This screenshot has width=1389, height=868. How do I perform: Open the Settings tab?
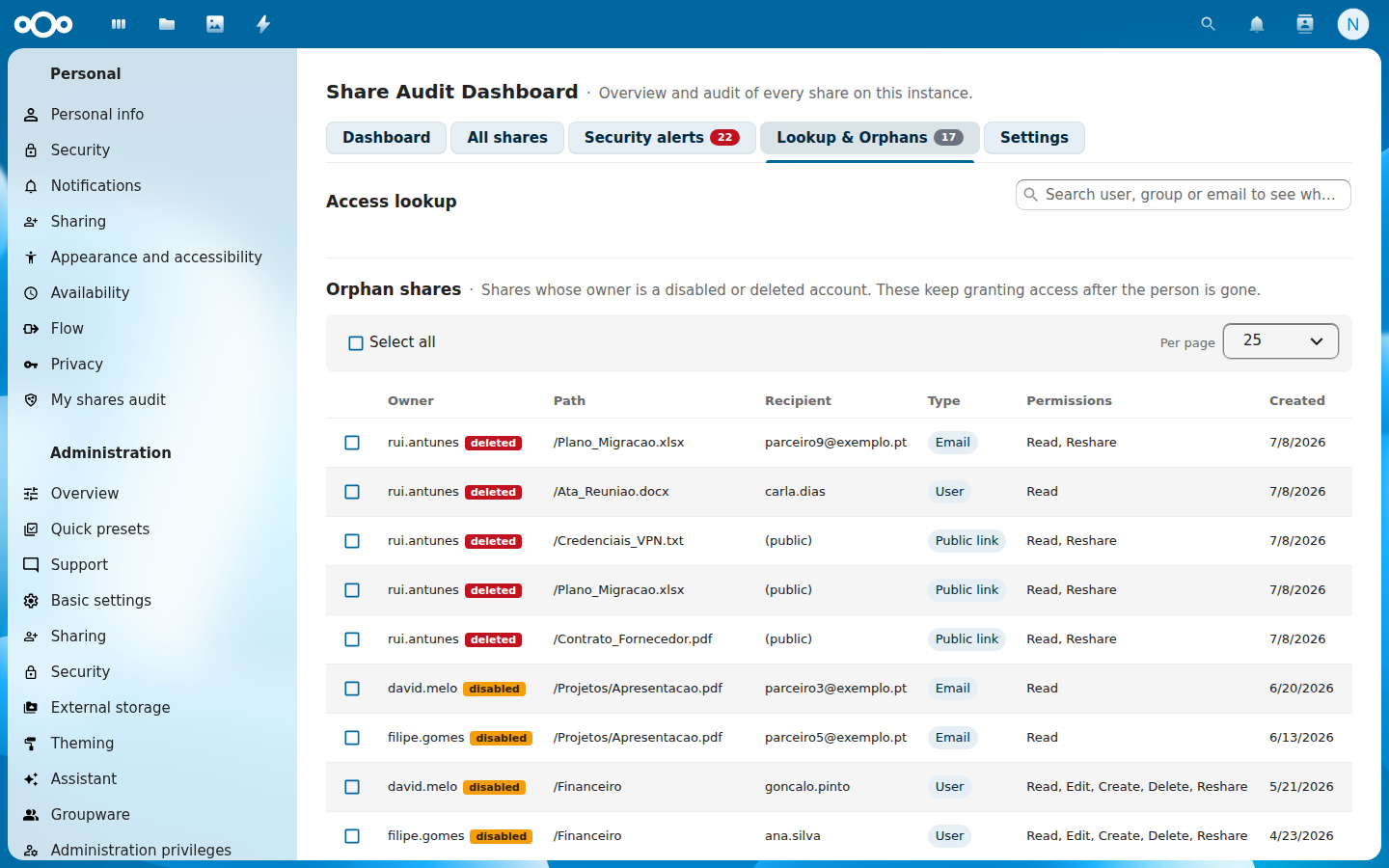pos(1034,138)
